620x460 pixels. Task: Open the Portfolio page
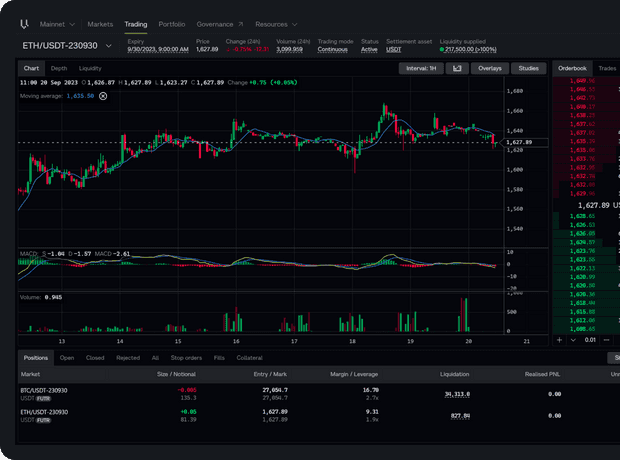pyautogui.click(x=171, y=23)
